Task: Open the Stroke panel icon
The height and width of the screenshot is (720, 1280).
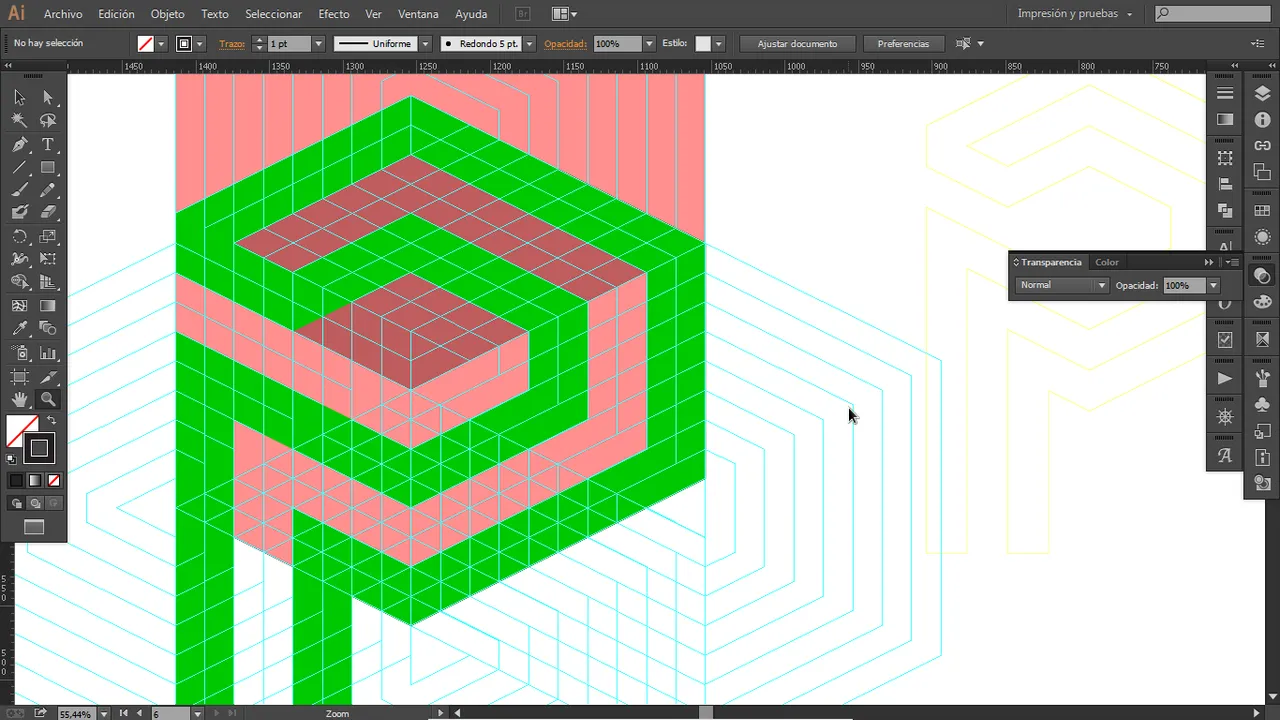Action: tap(1225, 93)
